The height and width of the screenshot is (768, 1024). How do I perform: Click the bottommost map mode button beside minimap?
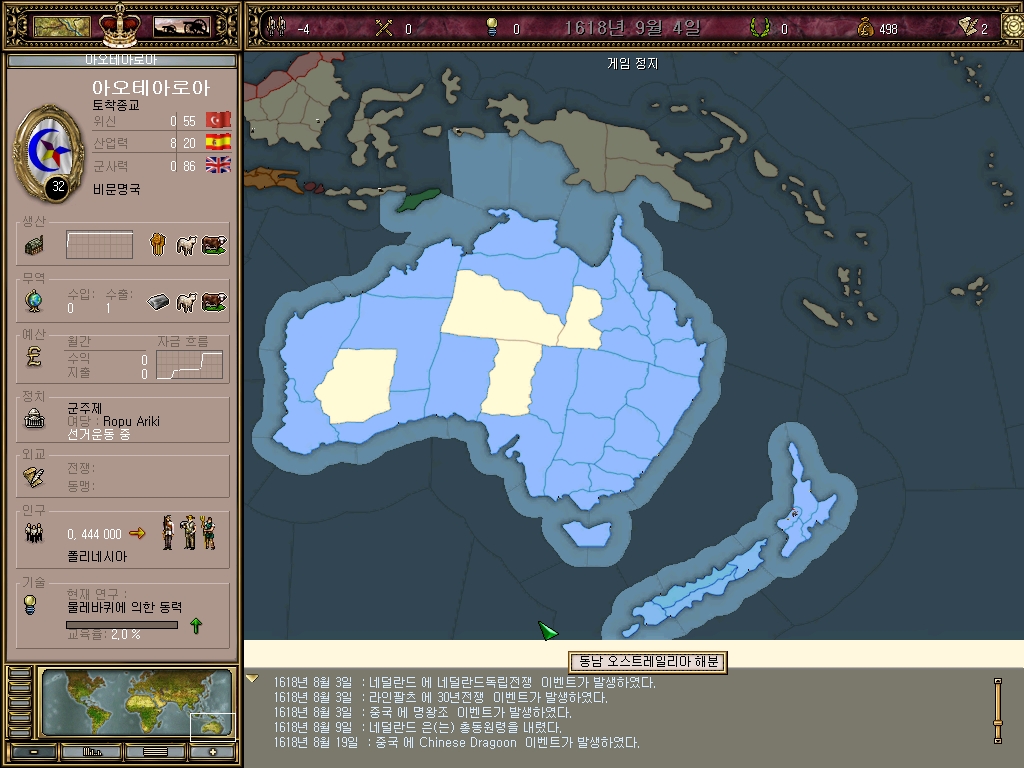point(20,732)
